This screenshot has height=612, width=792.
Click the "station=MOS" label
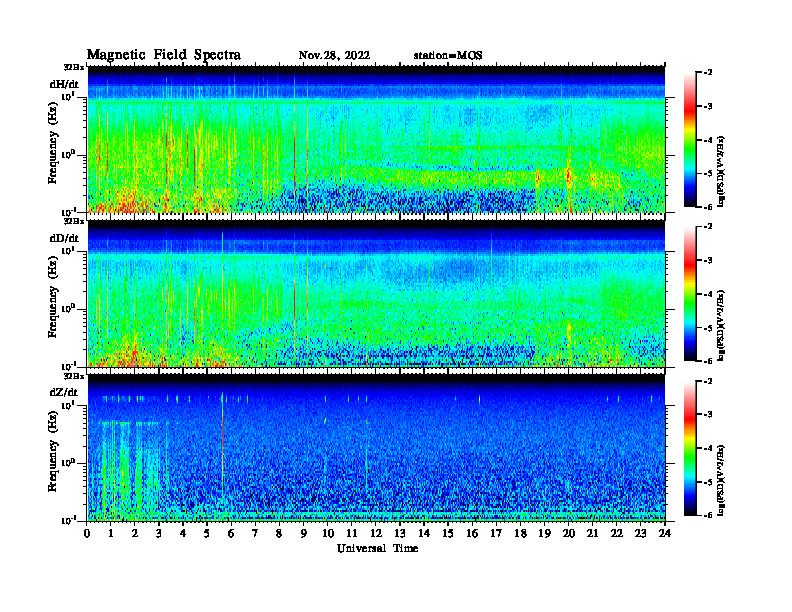tap(448, 56)
